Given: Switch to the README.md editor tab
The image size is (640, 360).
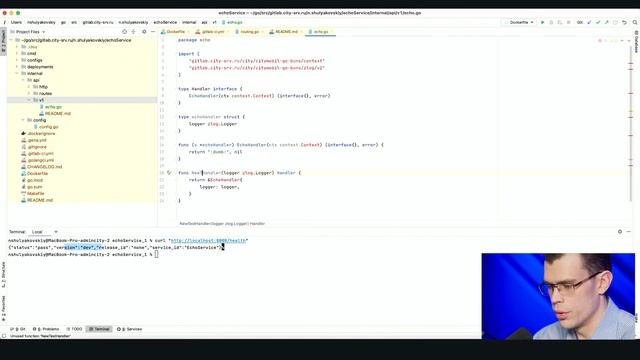Looking at the screenshot, I should point(286,32).
